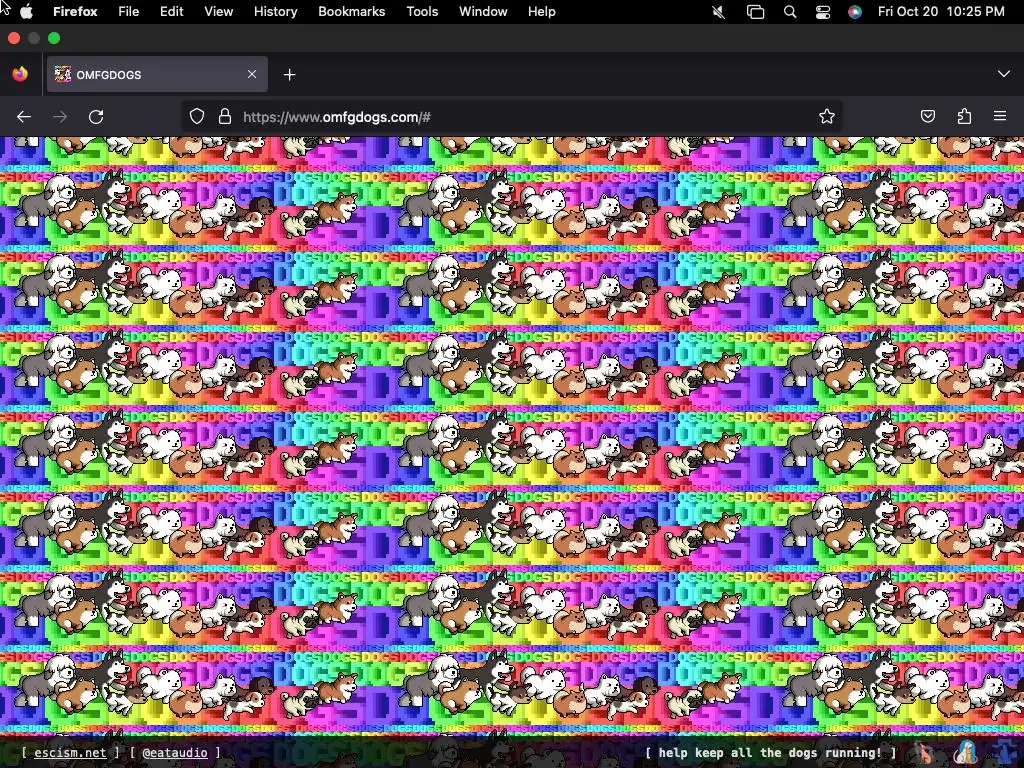This screenshot has width=1024, height=768.
Task: Open the View menu
Action: click(x=219, y=12)
